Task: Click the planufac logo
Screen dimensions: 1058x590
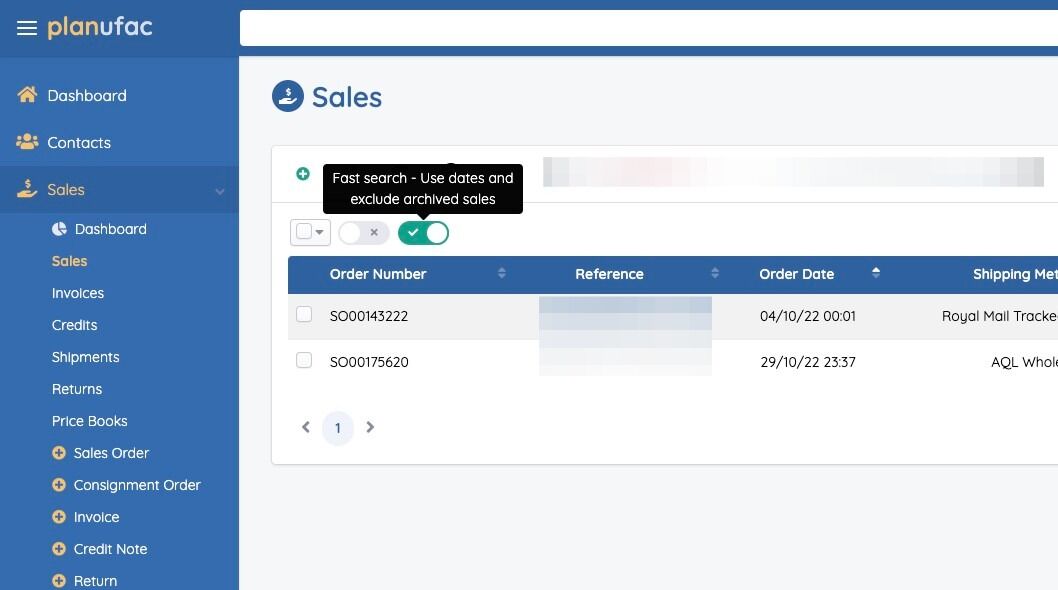Action: pos(100,27)
